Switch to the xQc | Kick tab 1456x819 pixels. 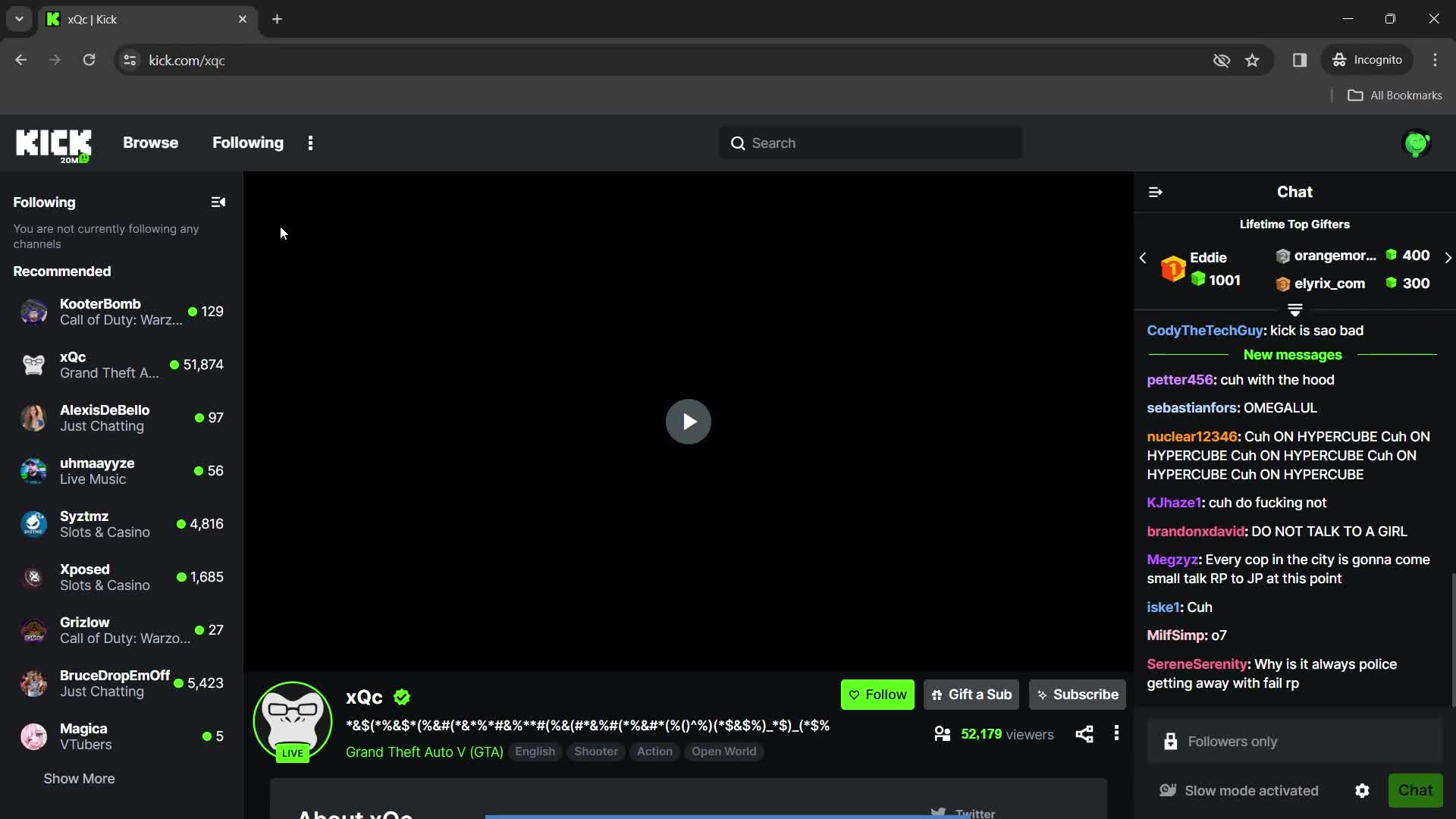[x=148, y=19]
